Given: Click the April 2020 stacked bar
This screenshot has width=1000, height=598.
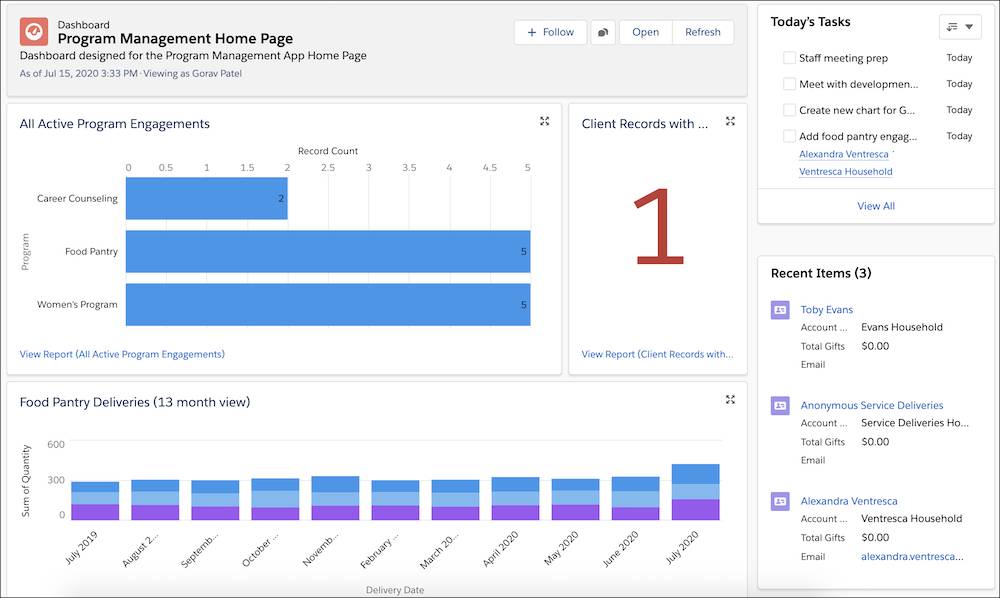Looking at the screenshot, I should click(x=515, y=499).
